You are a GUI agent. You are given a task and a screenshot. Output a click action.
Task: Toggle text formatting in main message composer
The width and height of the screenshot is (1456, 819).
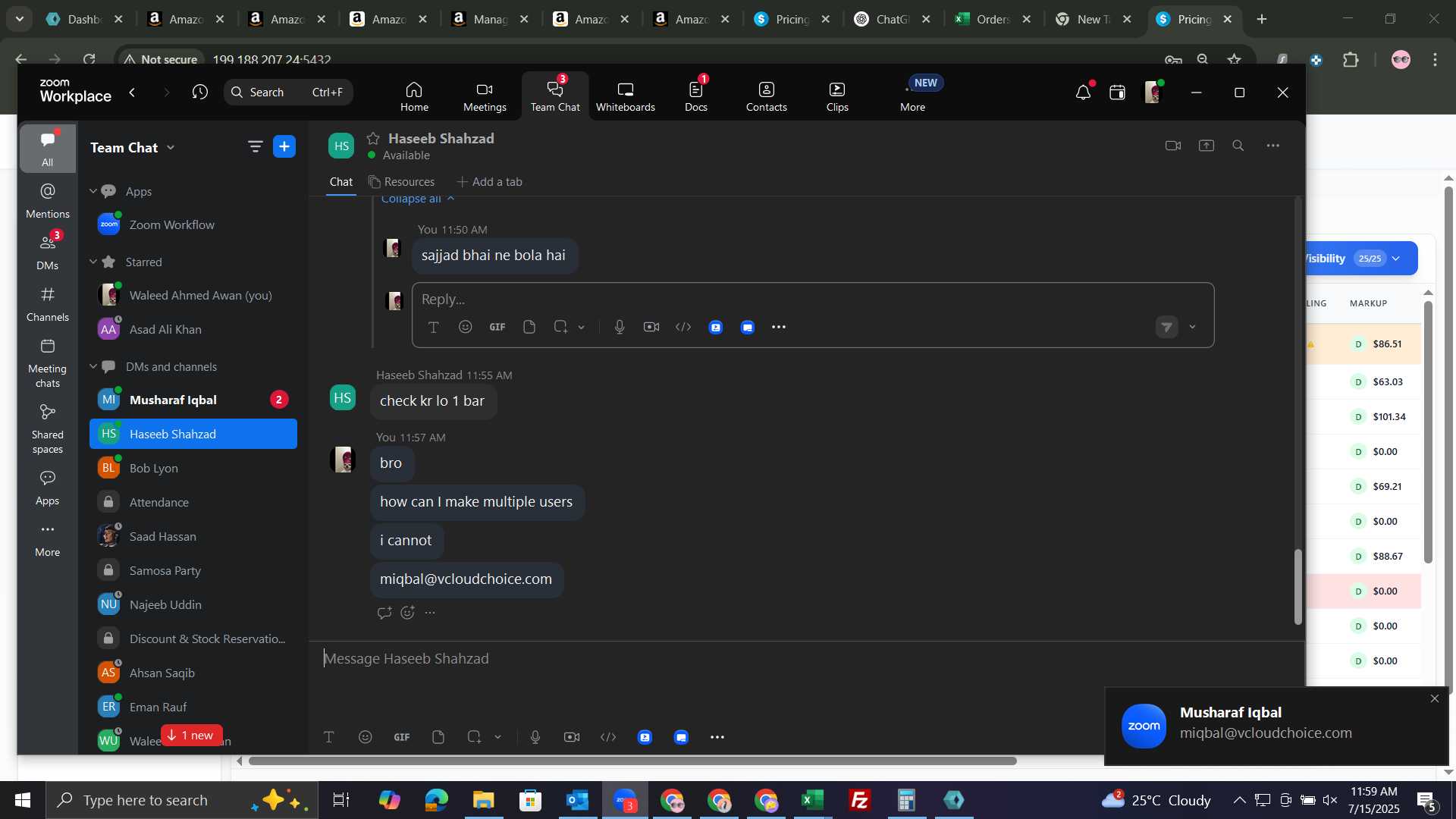click(x=329, y=737)
